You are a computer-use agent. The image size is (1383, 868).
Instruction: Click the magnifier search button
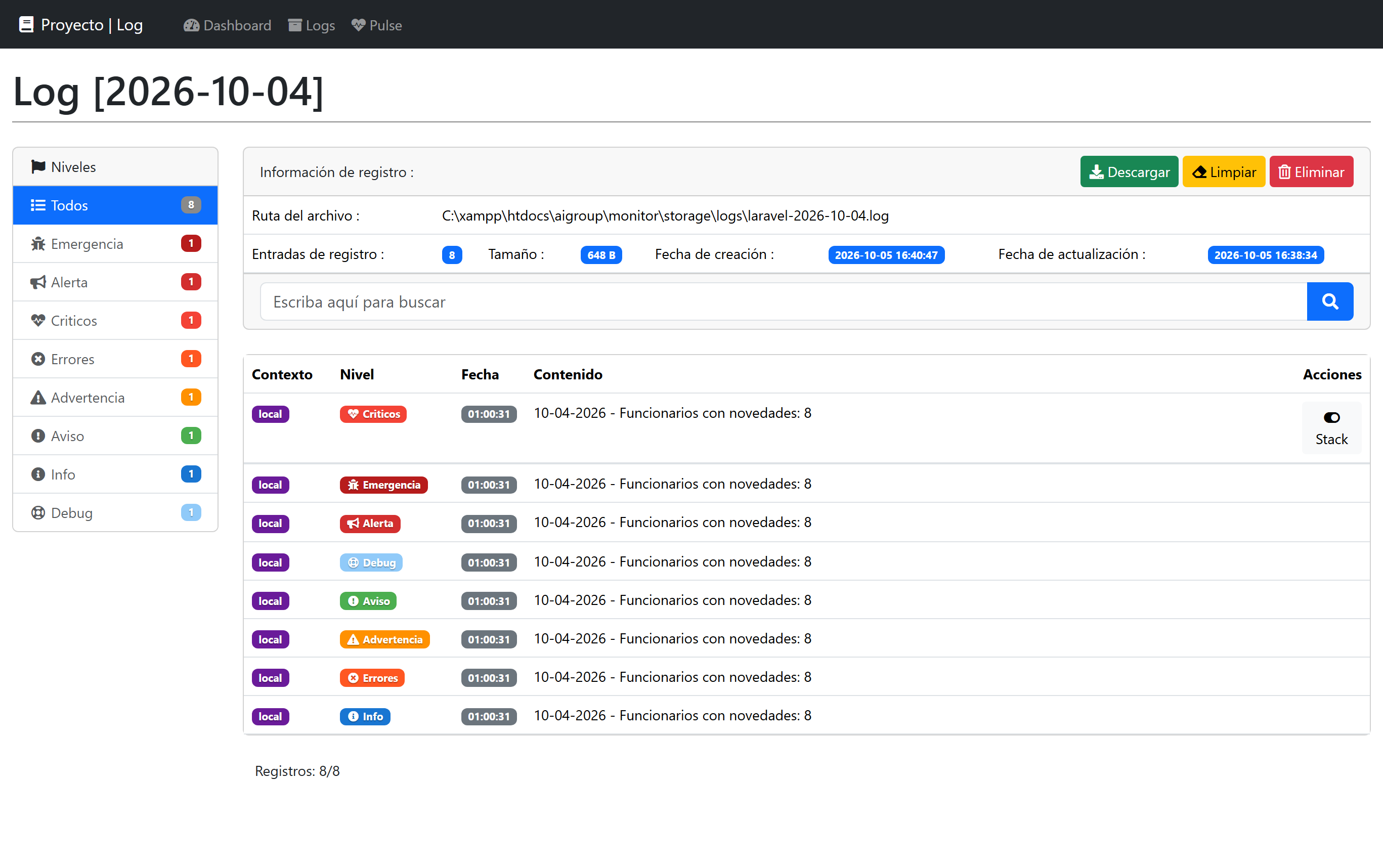point(1329,301)
